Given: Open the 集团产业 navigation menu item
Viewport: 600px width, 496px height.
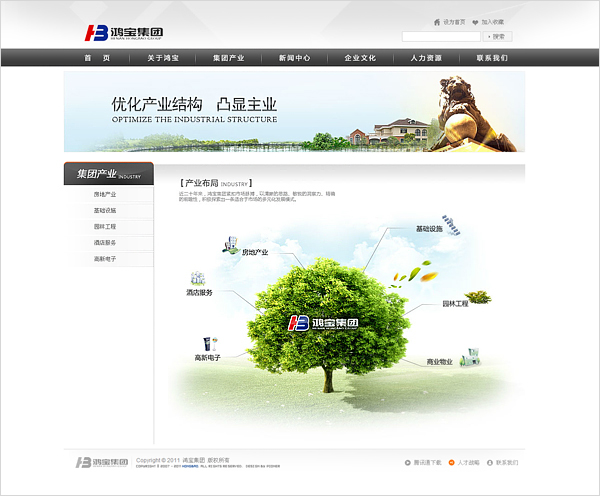Looking at the screenshot, I should point(228,58).
